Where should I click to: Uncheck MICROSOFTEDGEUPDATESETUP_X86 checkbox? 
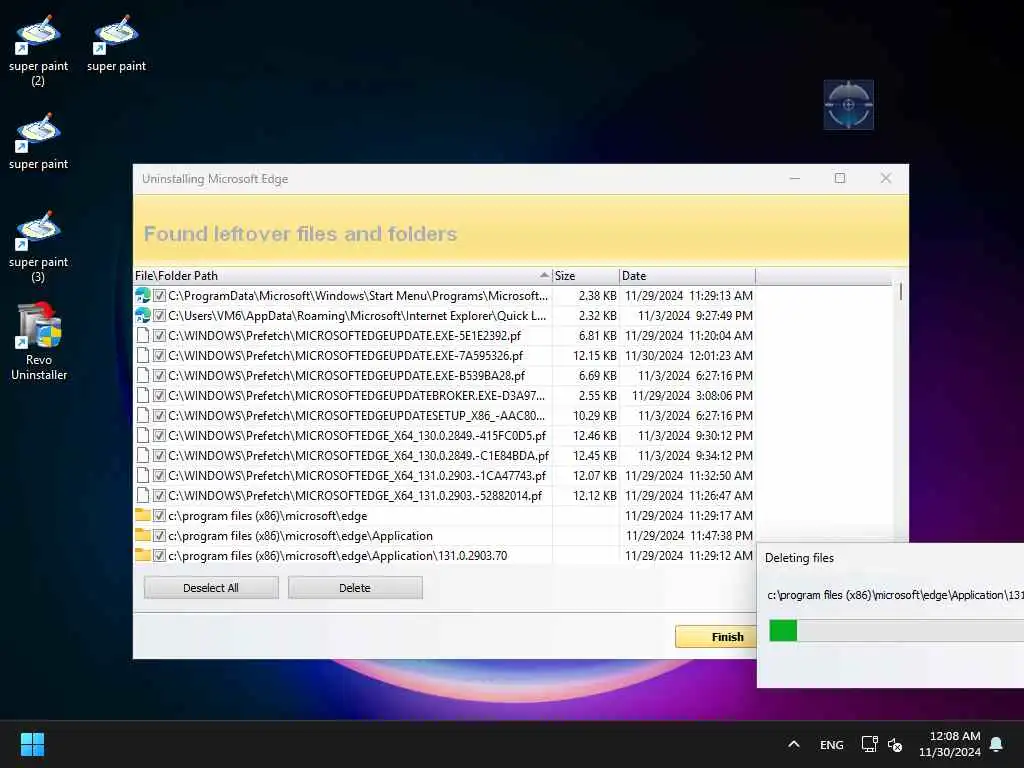coord(159,415)
